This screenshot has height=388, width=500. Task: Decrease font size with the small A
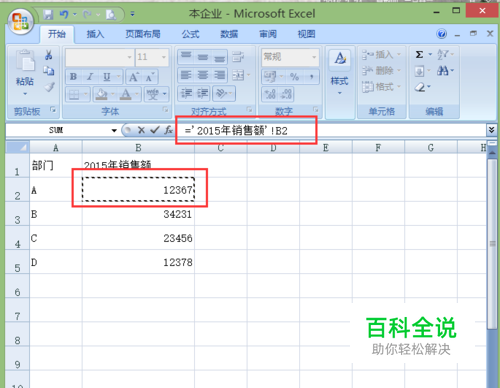tap(150, 77)
